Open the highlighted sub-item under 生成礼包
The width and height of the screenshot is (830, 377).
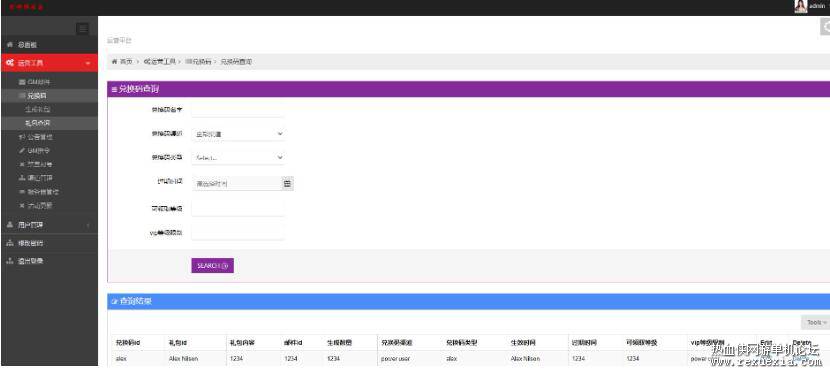click(49, 123)
